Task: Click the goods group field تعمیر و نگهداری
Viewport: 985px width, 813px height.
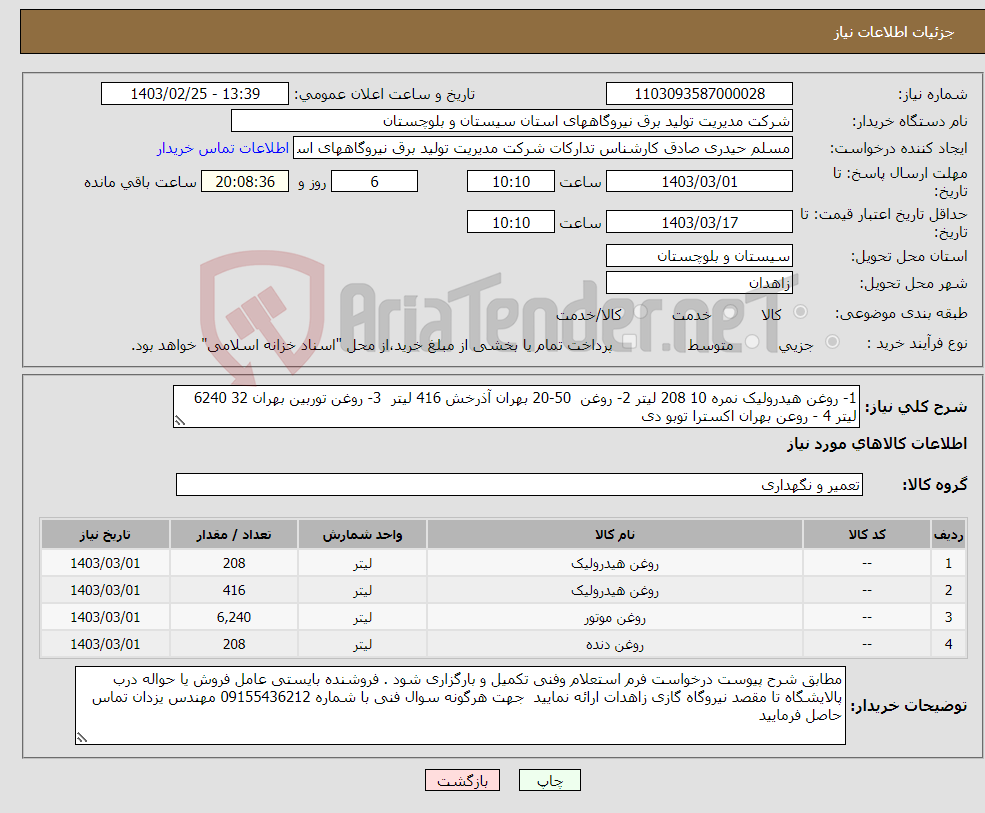Action: click(520, 484)
